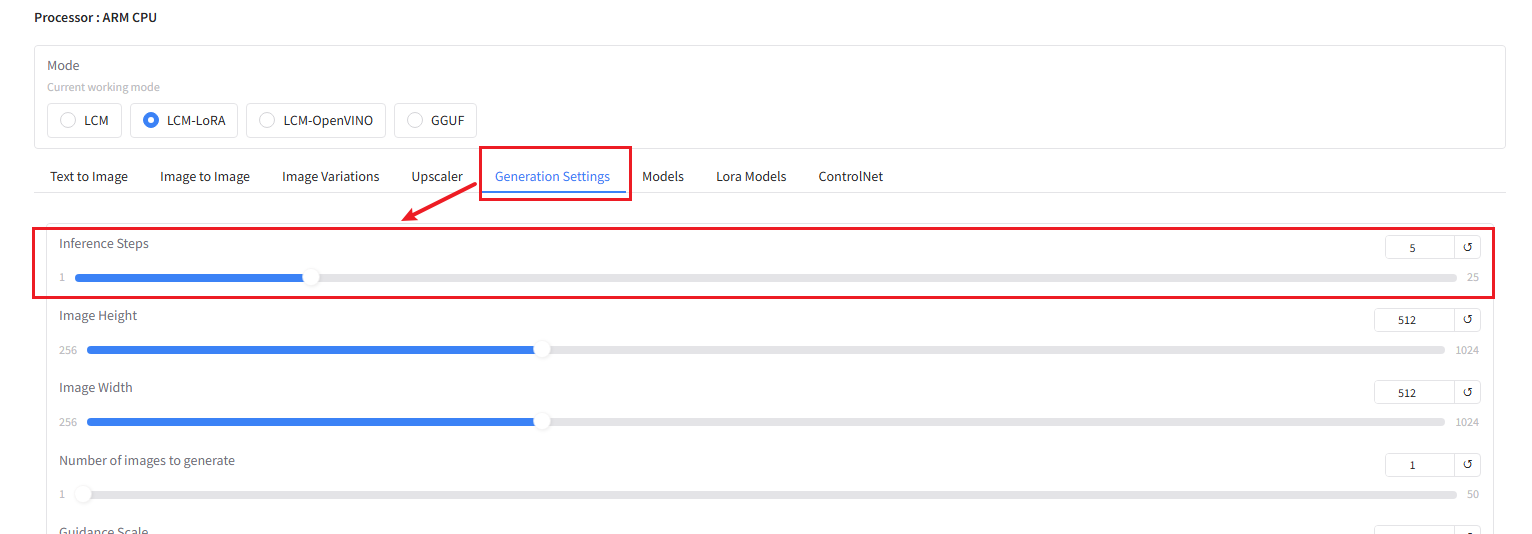Click the Inference Steps slider handle
The width and height of the screenshot is (1532, 534).
[311, 277]
